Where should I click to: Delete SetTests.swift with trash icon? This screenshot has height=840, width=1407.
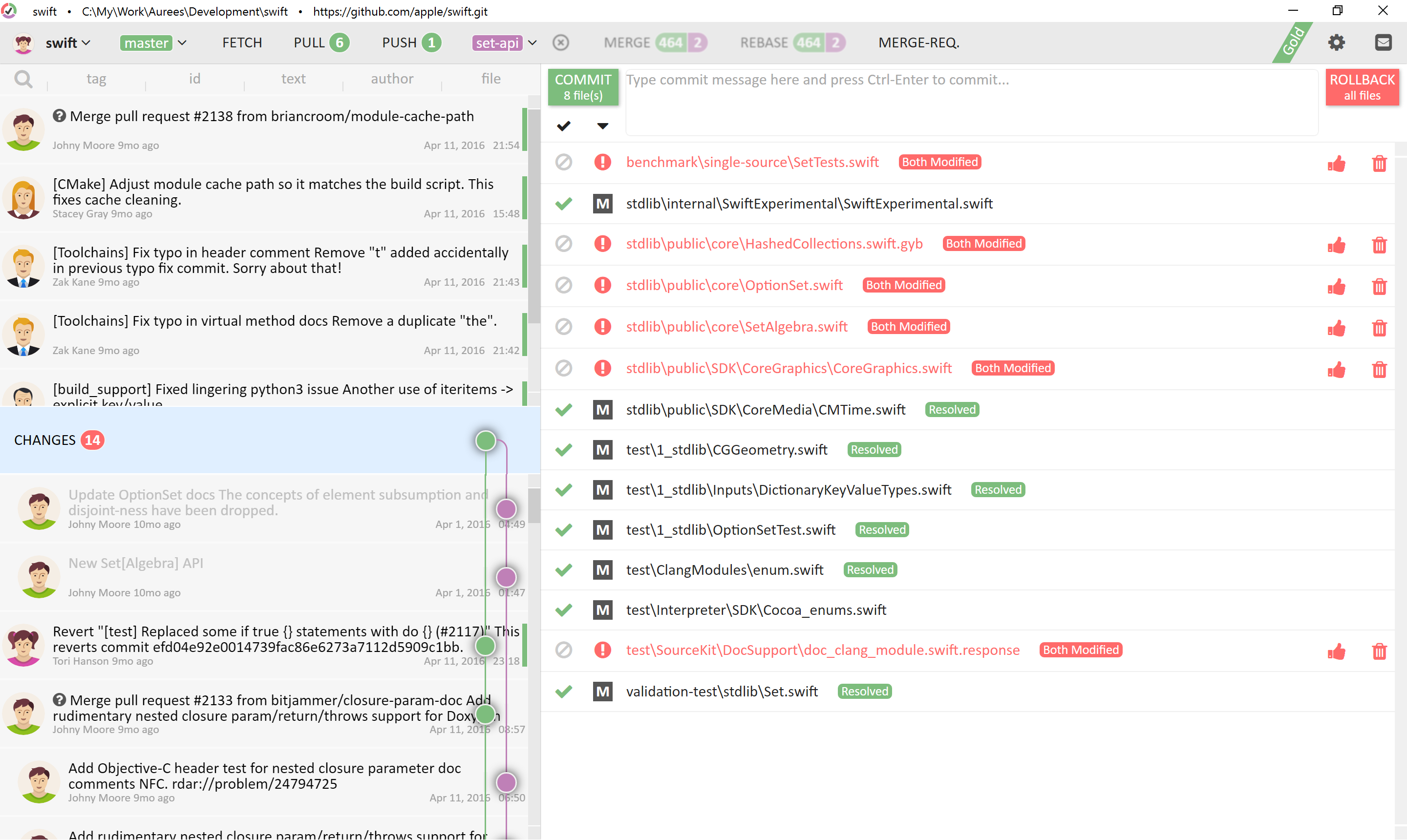coord(1379,163)
